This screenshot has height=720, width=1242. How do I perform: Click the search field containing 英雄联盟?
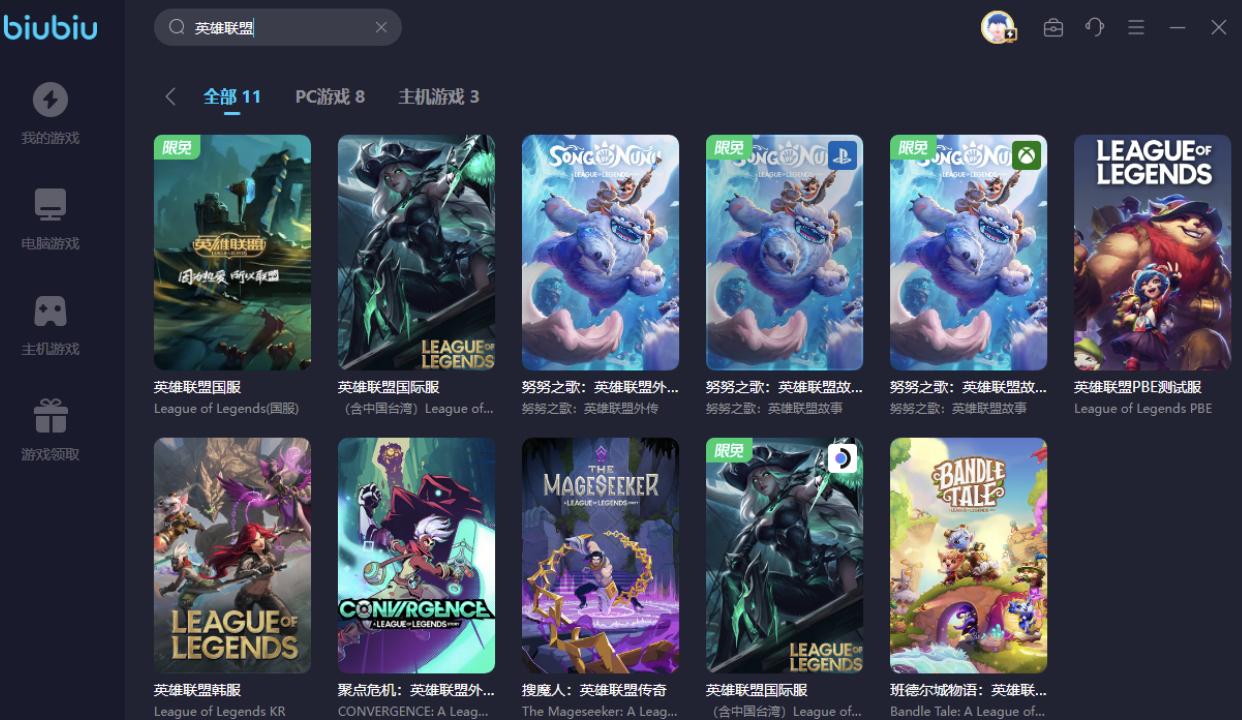(278, 27)
